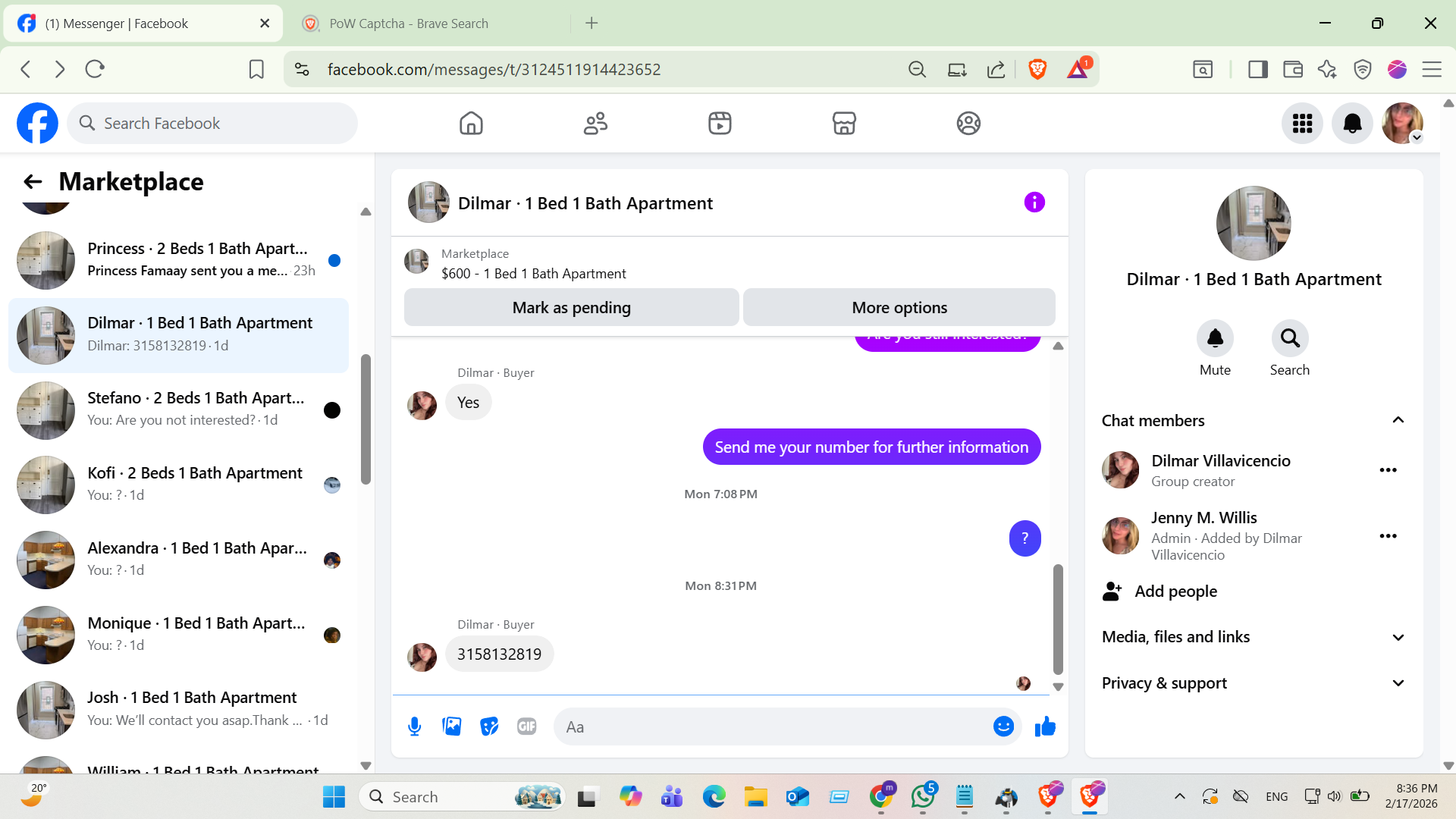Expand the Privacy & support section
Image resolution: width=1456 pixels, height=819 pixels.
coord(1398,683)
